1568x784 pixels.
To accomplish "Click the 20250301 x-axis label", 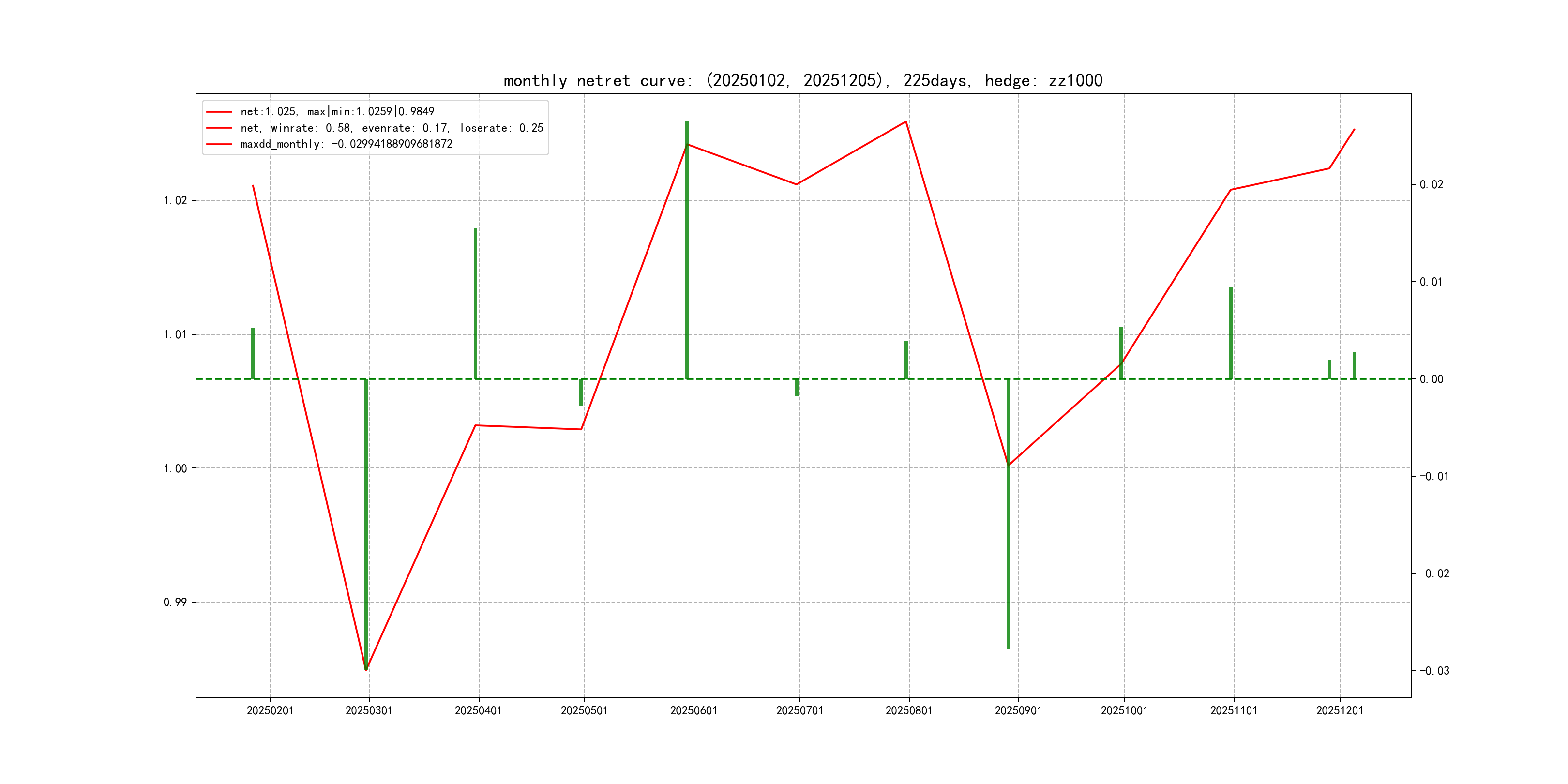I will tap(369, 711).
